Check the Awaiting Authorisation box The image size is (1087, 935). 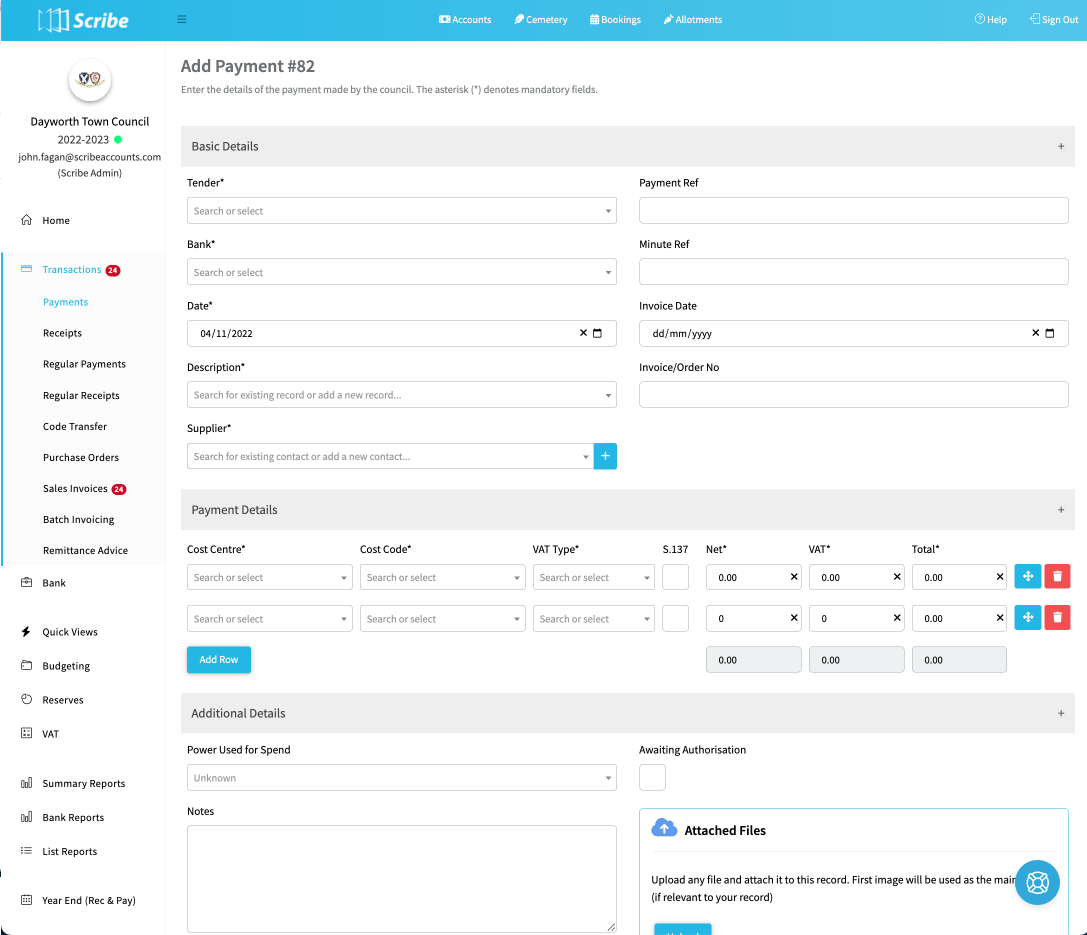652,777
